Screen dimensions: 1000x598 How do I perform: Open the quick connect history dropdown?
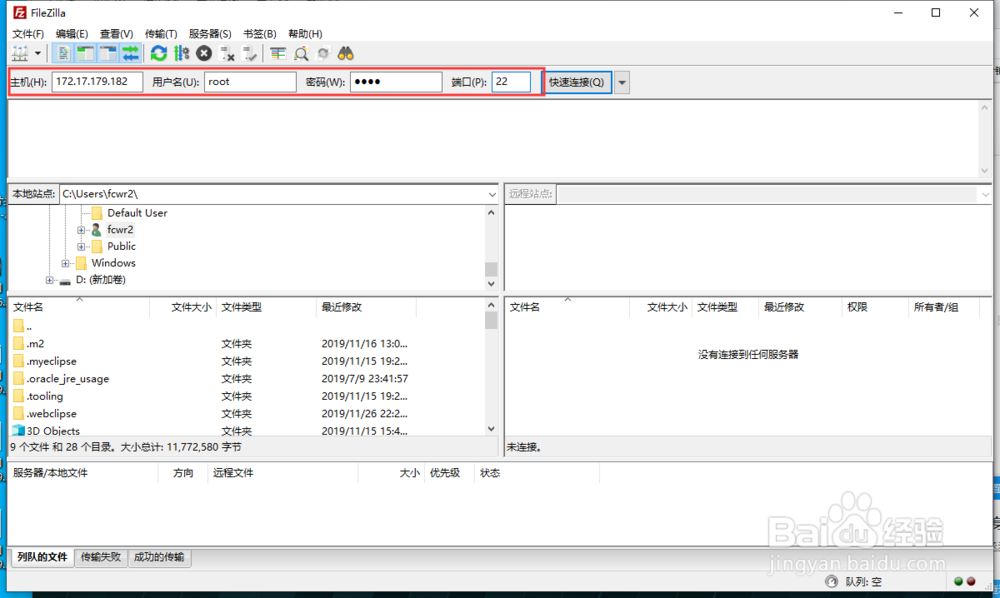622,82
